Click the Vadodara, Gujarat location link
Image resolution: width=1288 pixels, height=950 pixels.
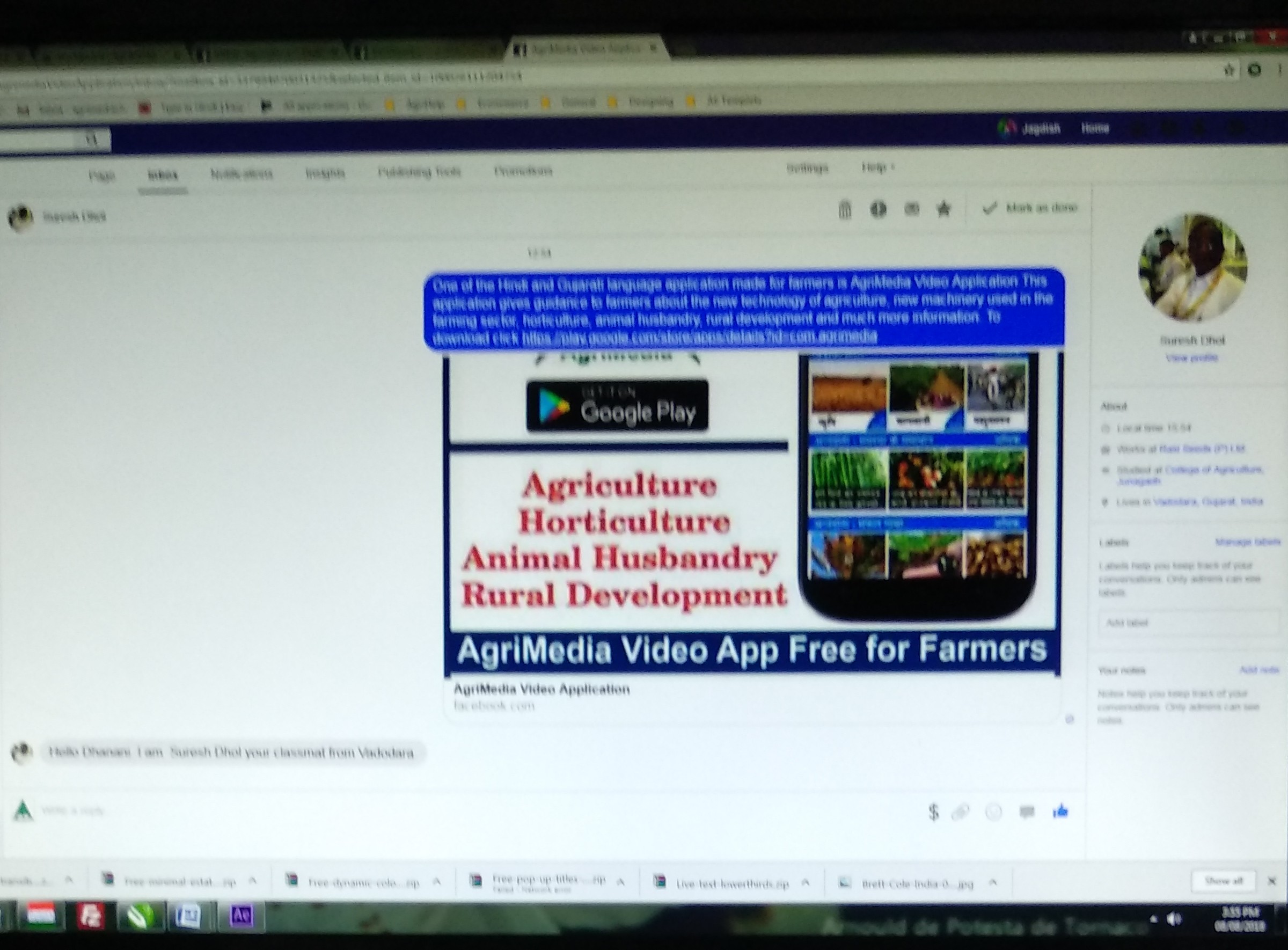(1207, 501)
